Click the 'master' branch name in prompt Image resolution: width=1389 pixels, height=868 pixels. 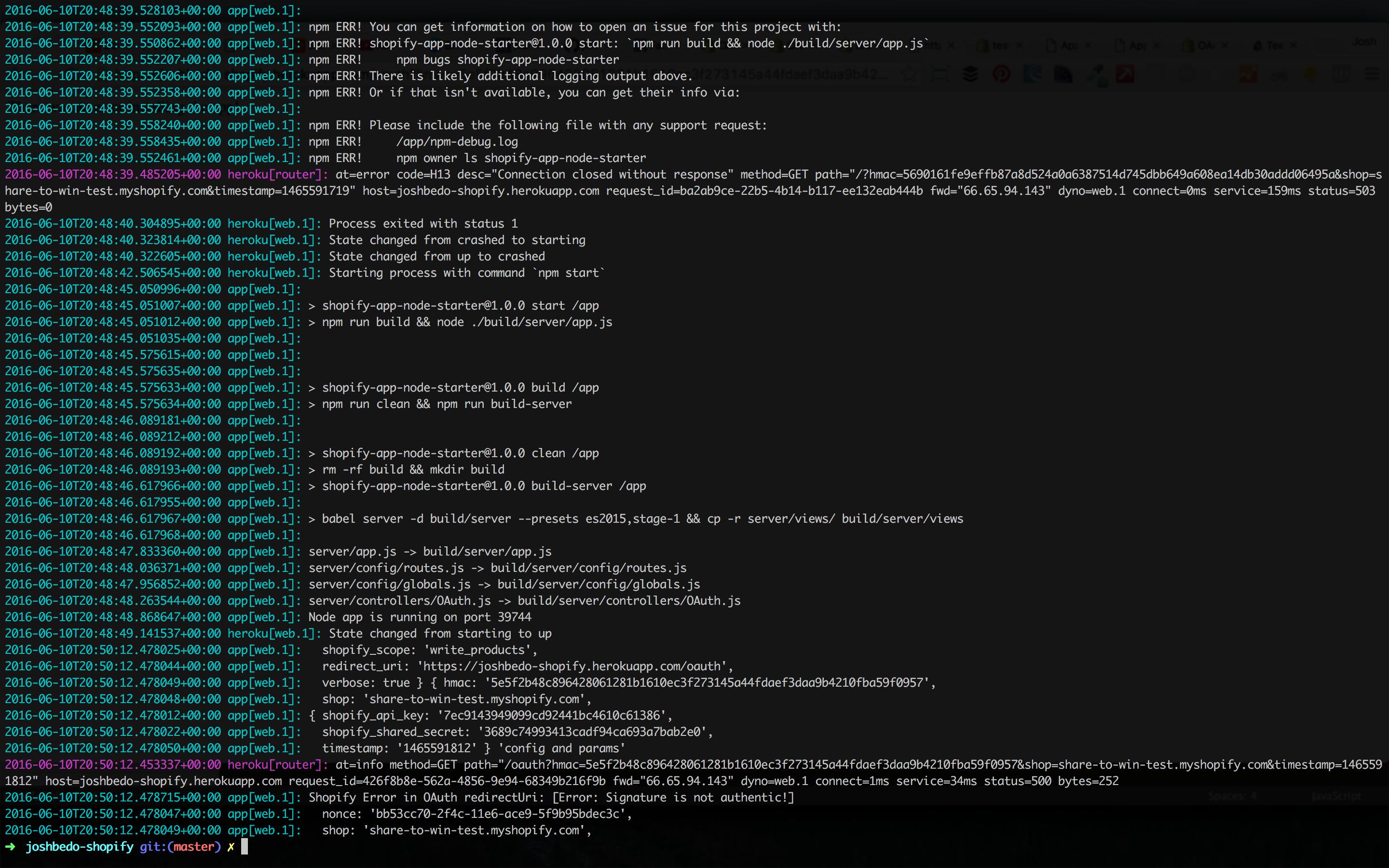coord(194,847)
